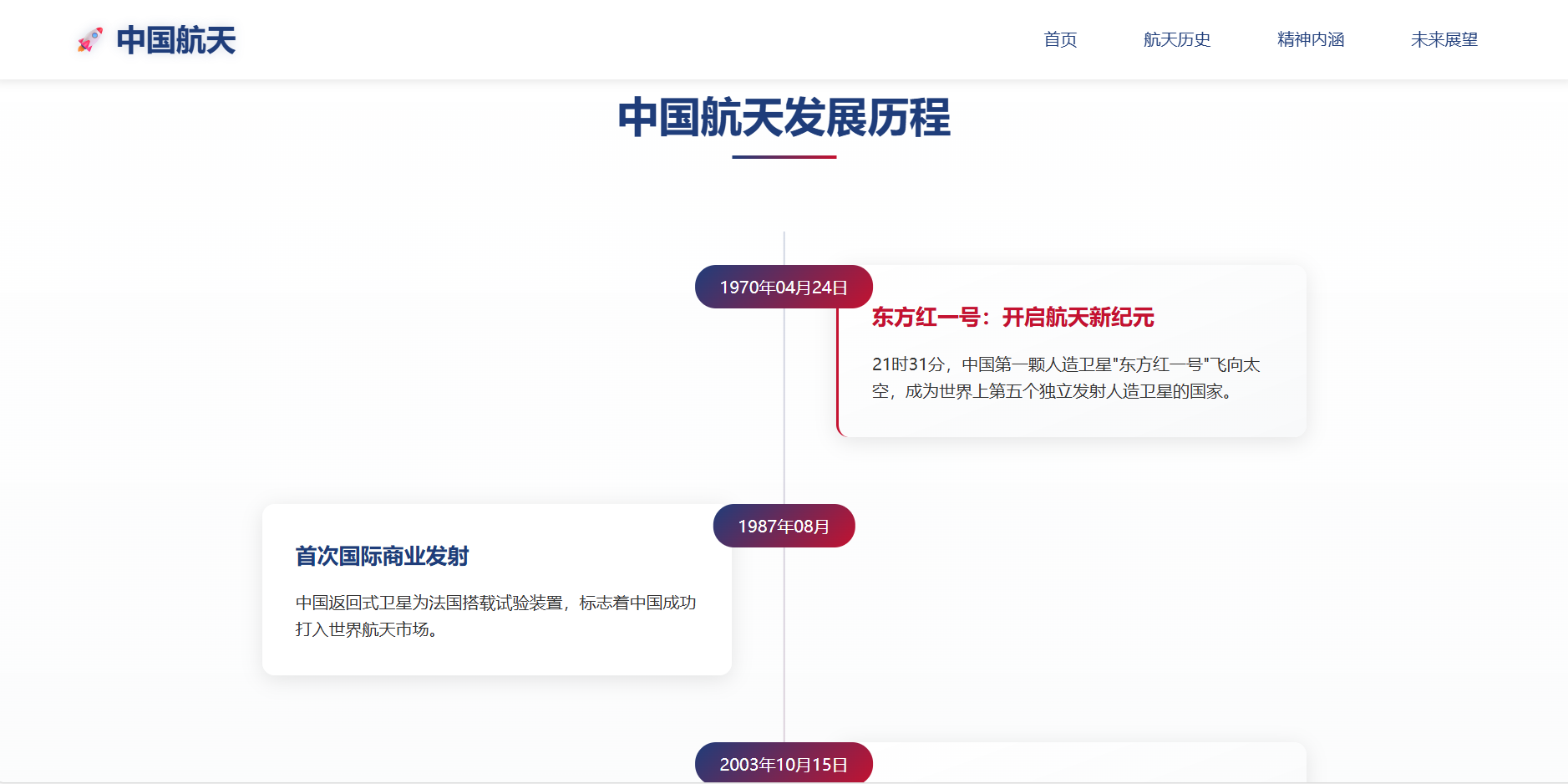1568x784 pixels.
Task: Click the gradient underline below the heading
Action: coord(784,157)
